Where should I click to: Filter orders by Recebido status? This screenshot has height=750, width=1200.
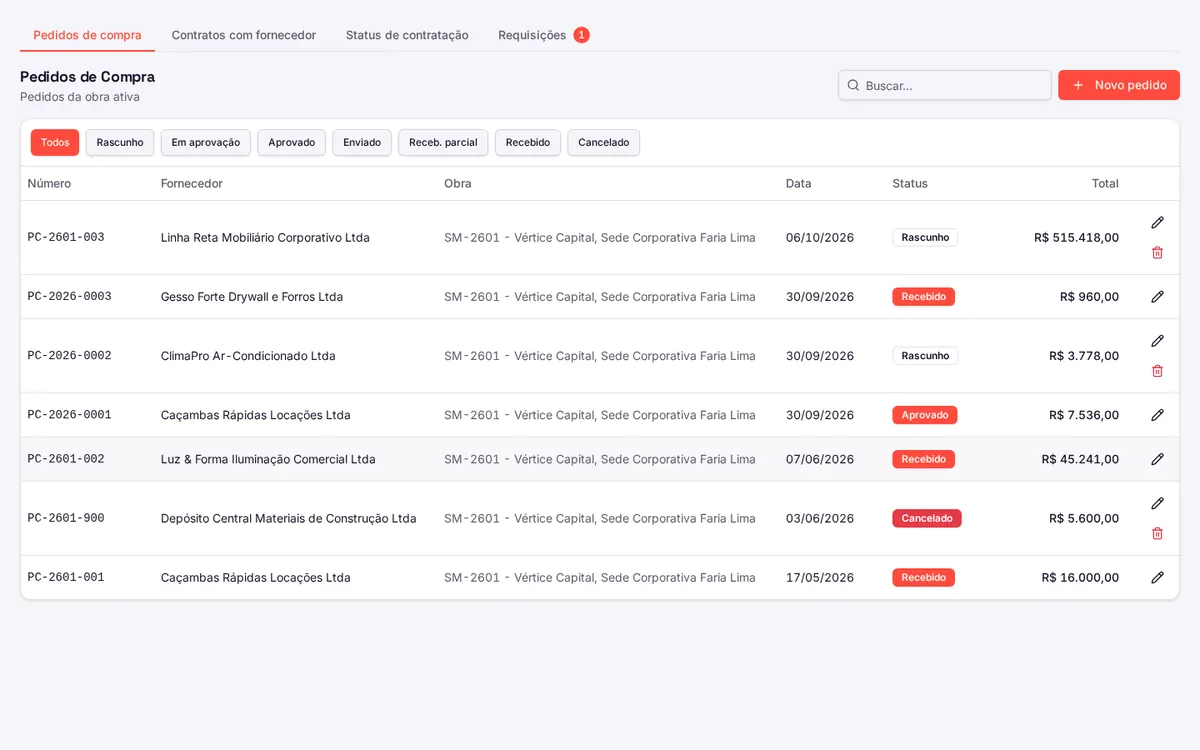(528, 142)
